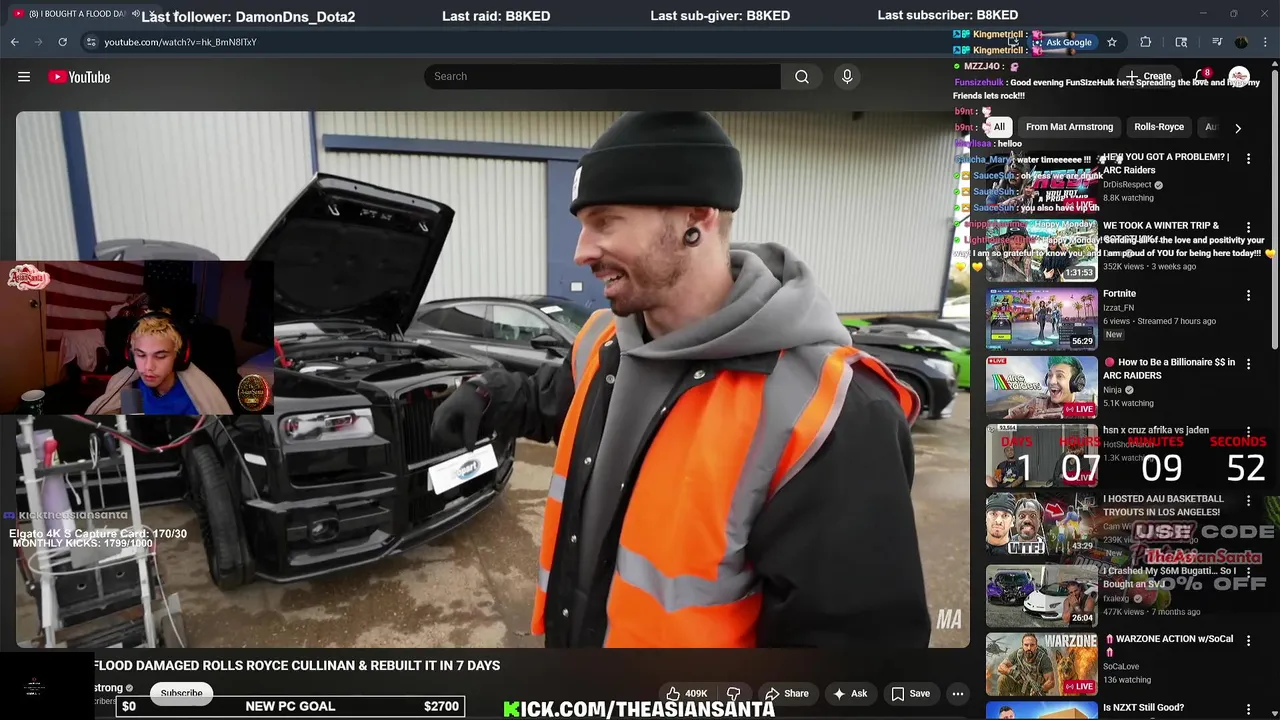Show more filter chips with right arrow

click(1238, 128)
